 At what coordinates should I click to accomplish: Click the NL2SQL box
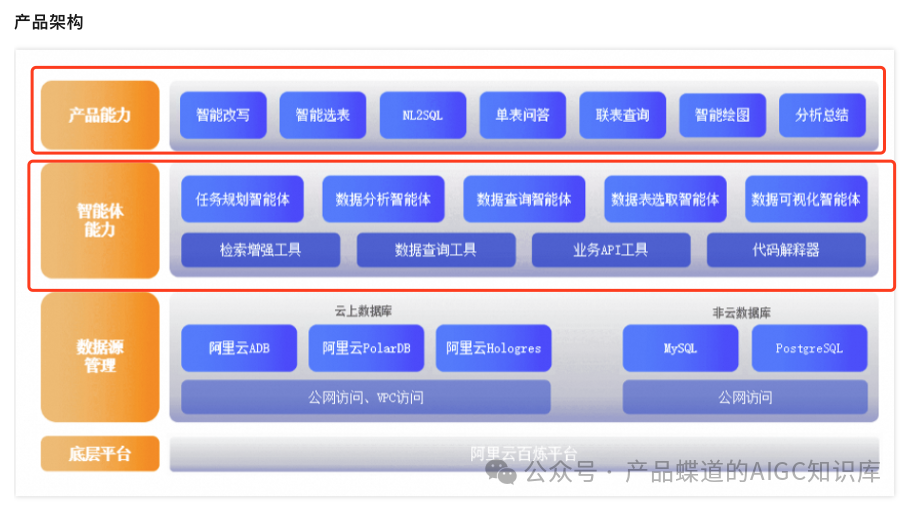pos(423,115)
